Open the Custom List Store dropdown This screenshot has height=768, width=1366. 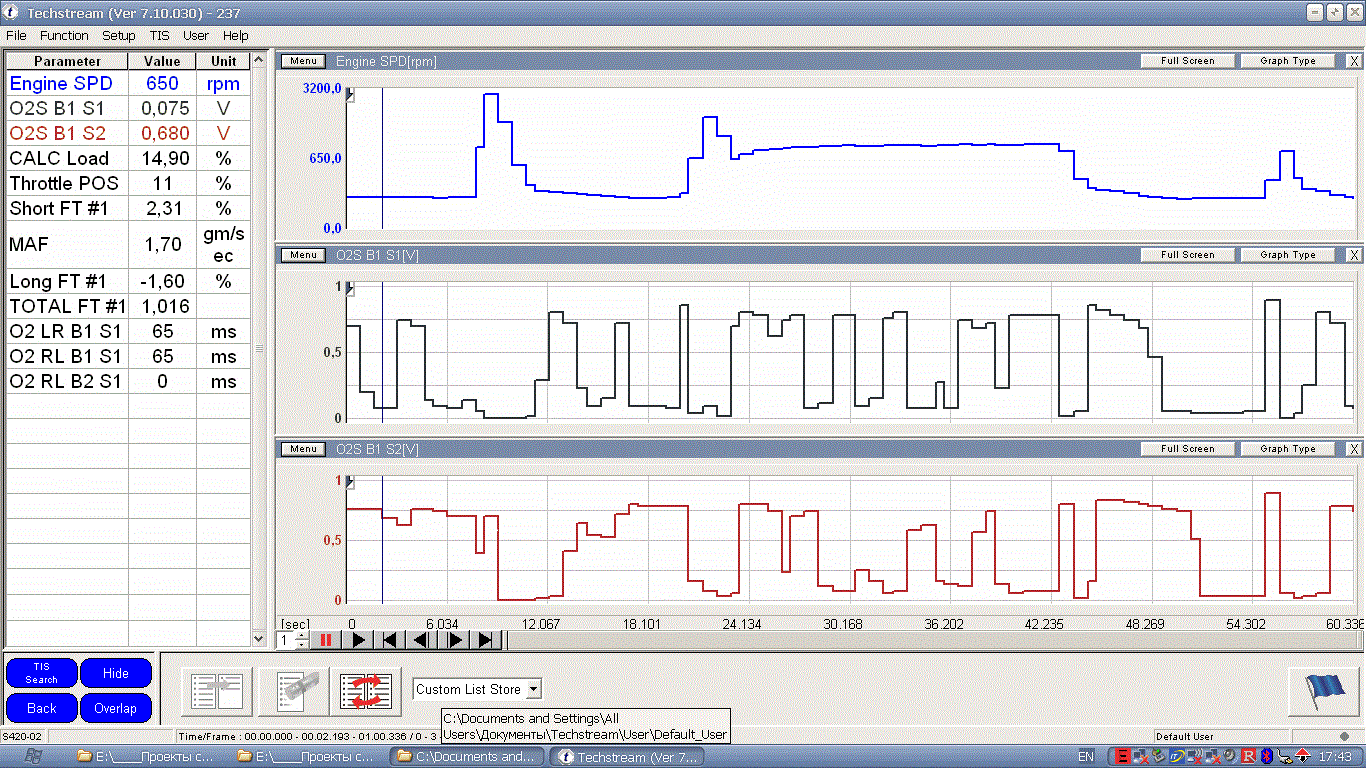pyautogui.click(x=533, y=689)
